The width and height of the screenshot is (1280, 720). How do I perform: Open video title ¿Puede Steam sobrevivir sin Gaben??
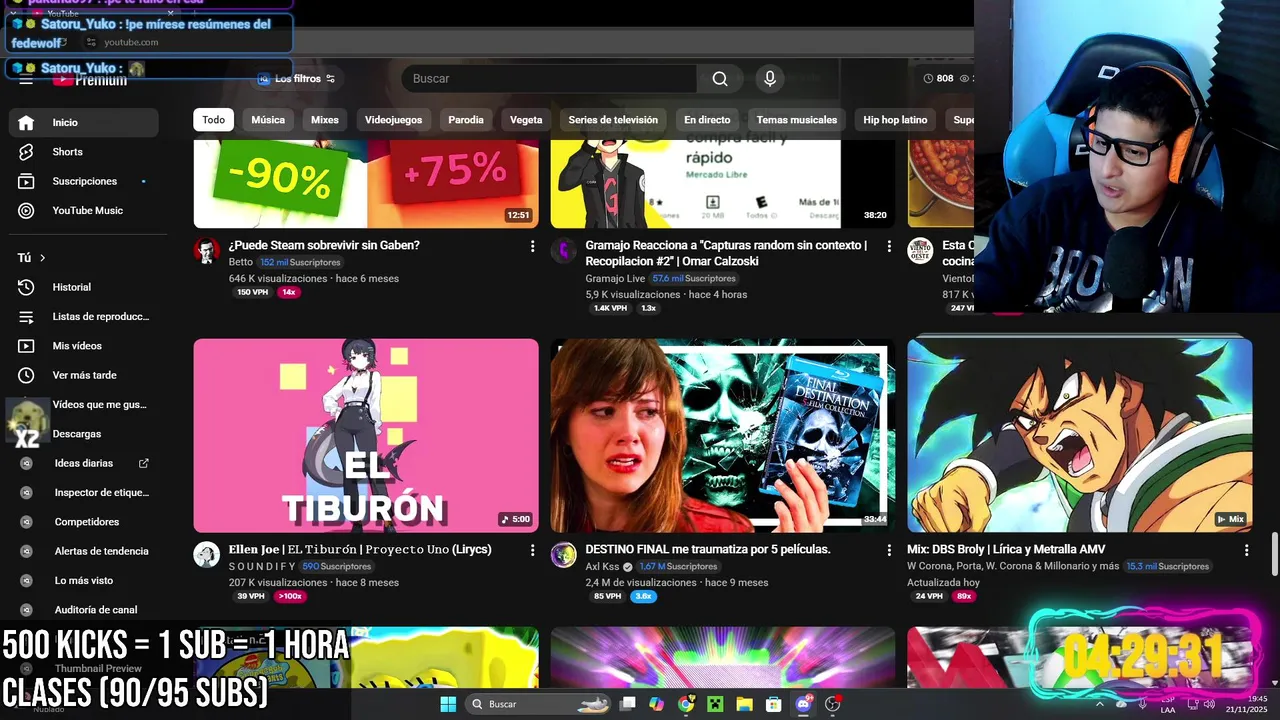[324, 245]
